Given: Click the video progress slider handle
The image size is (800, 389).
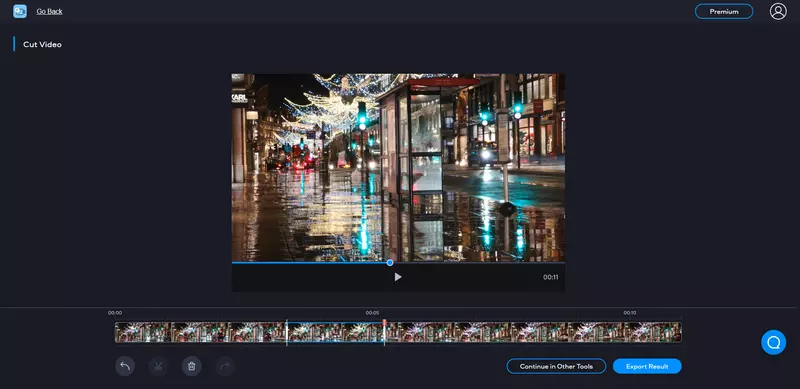Looking at the screenshot, I should pyautogui.click(x=390, y=262).
